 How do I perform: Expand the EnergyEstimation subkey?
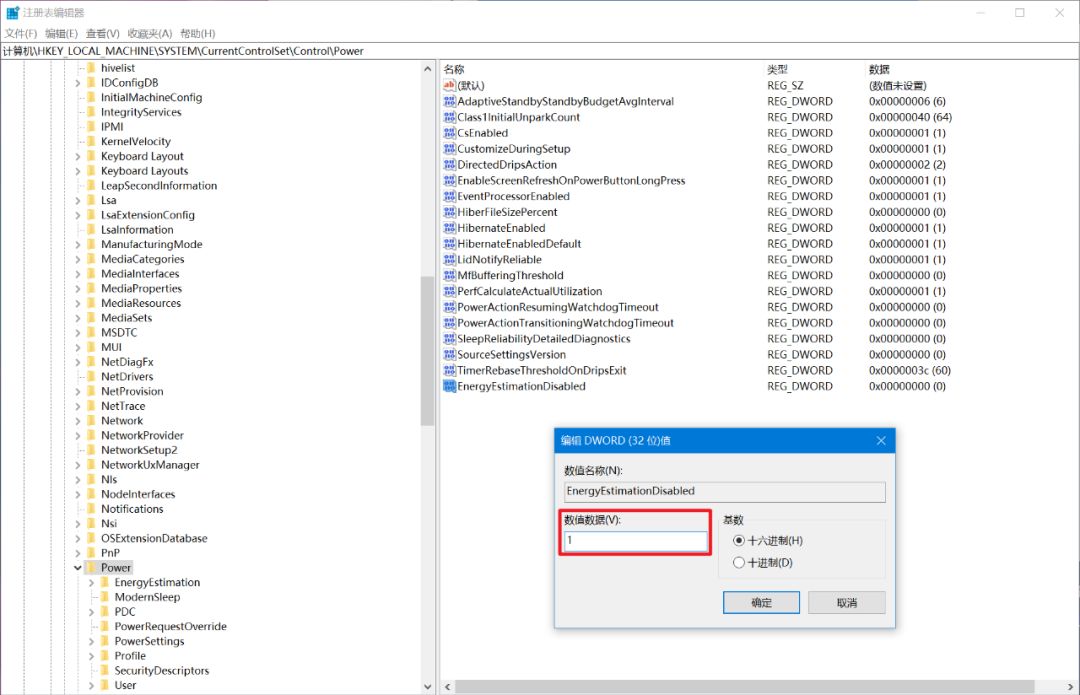(x=91, y=582)
